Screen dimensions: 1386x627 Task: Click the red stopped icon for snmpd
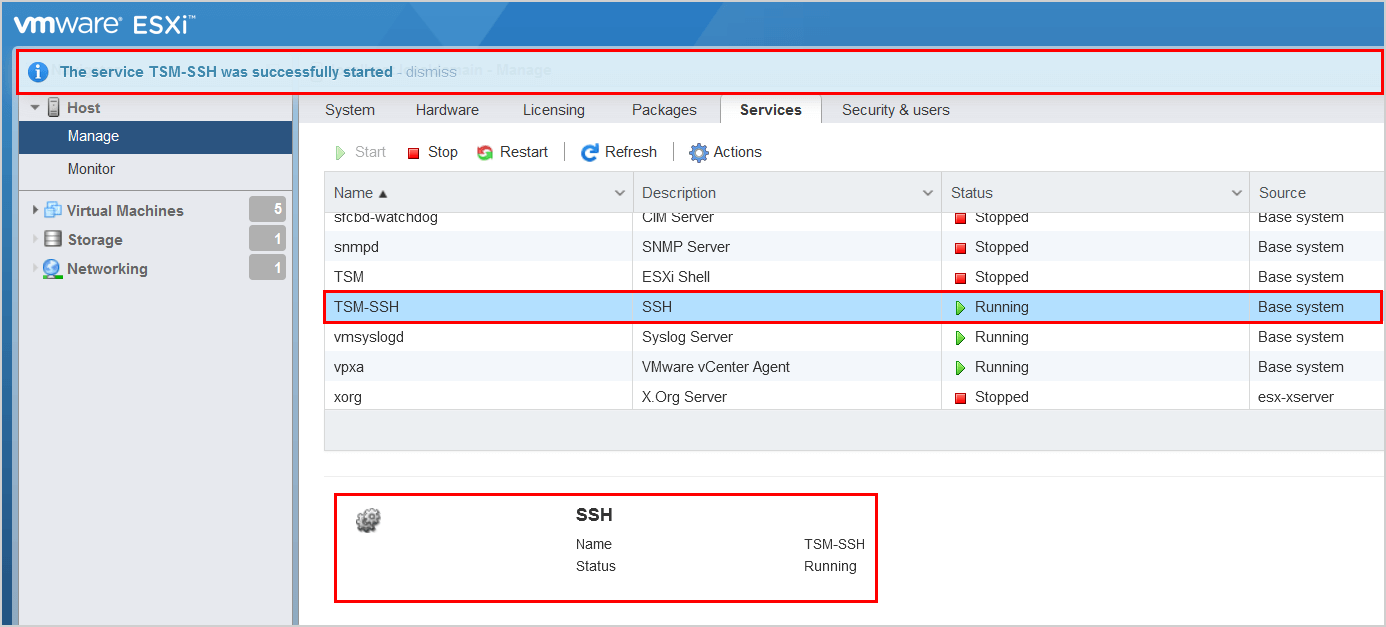pyautogui.click(x=961, y=248)
